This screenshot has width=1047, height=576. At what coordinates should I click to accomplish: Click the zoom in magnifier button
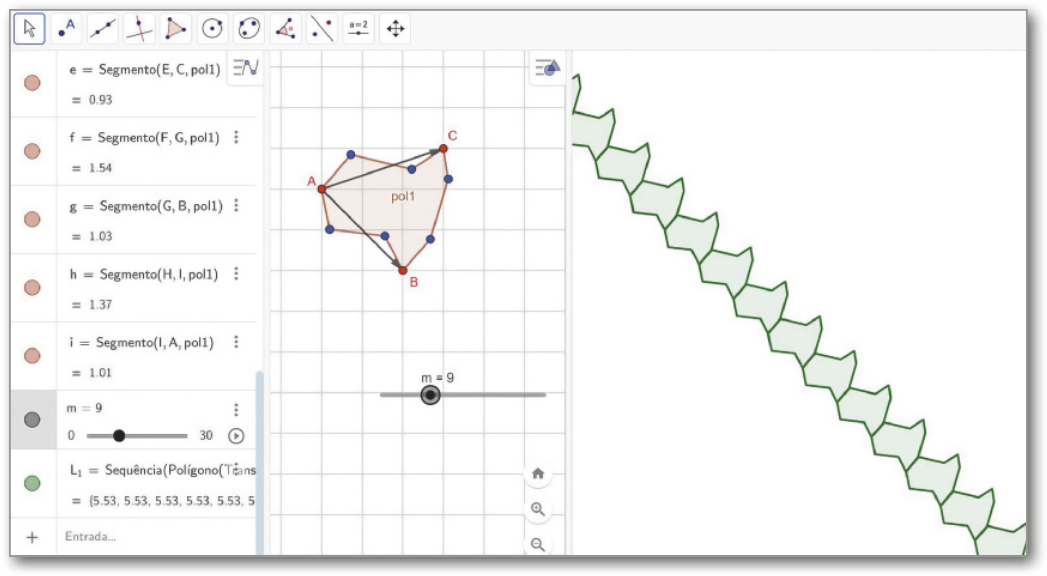(x=538, y=509)
